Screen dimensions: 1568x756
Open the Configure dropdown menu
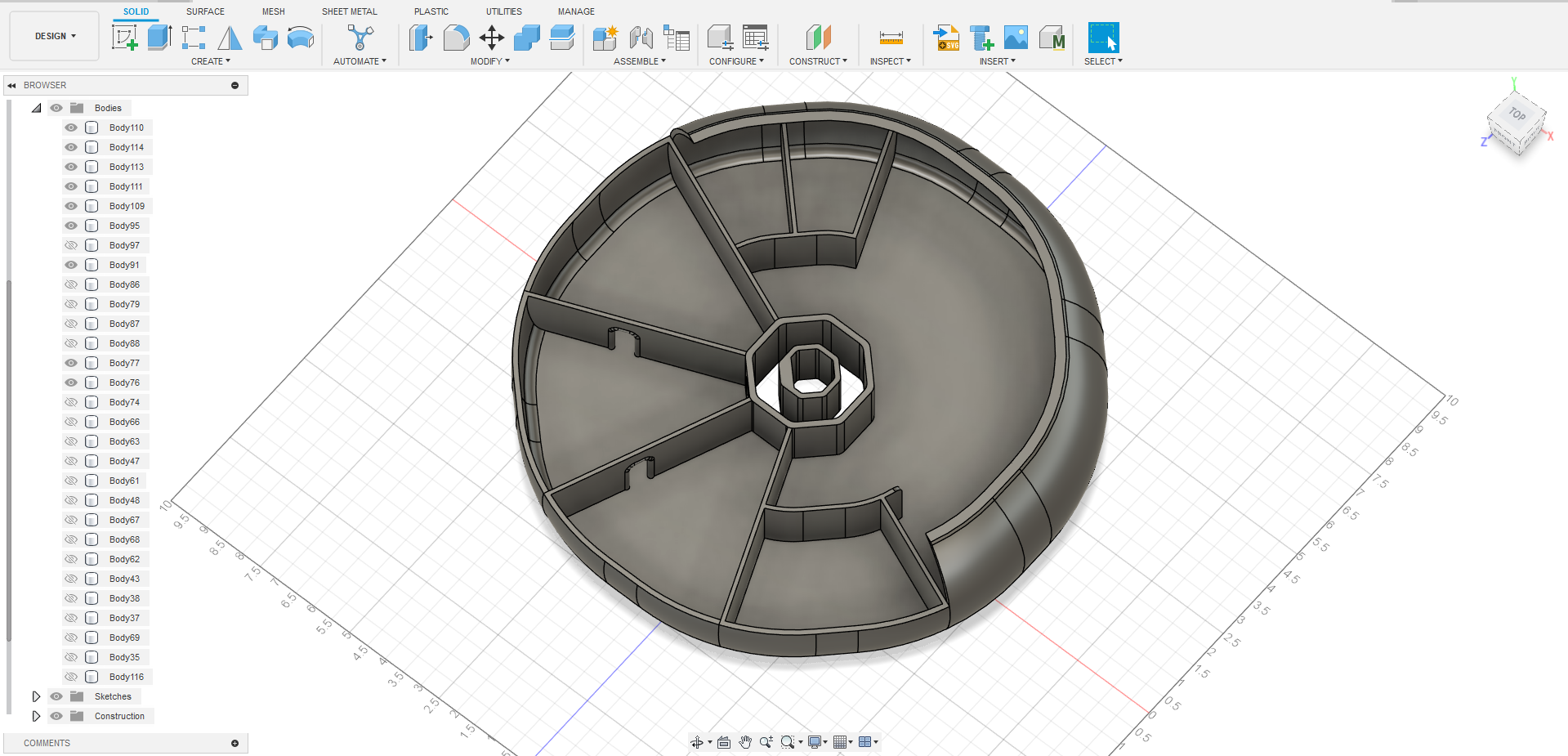737,61
